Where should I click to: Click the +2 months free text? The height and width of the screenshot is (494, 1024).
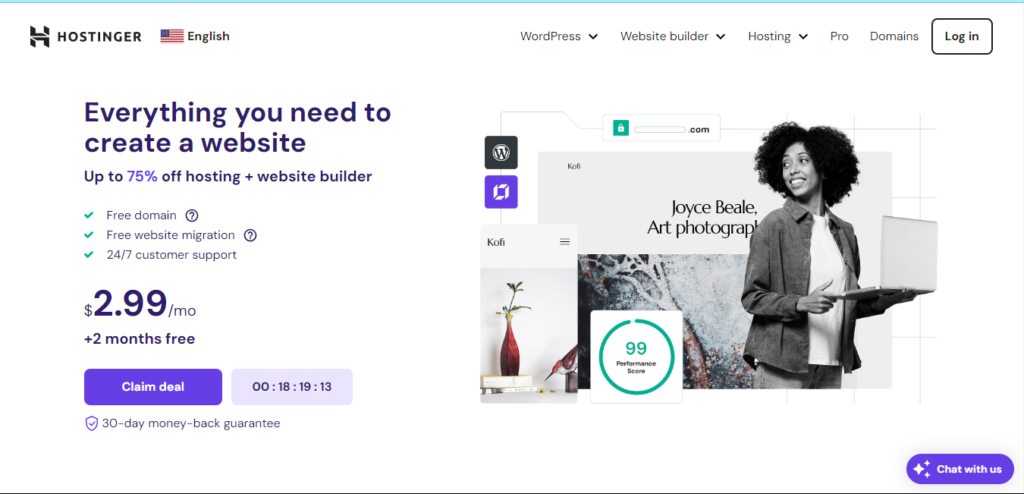[x=140, y=339]
